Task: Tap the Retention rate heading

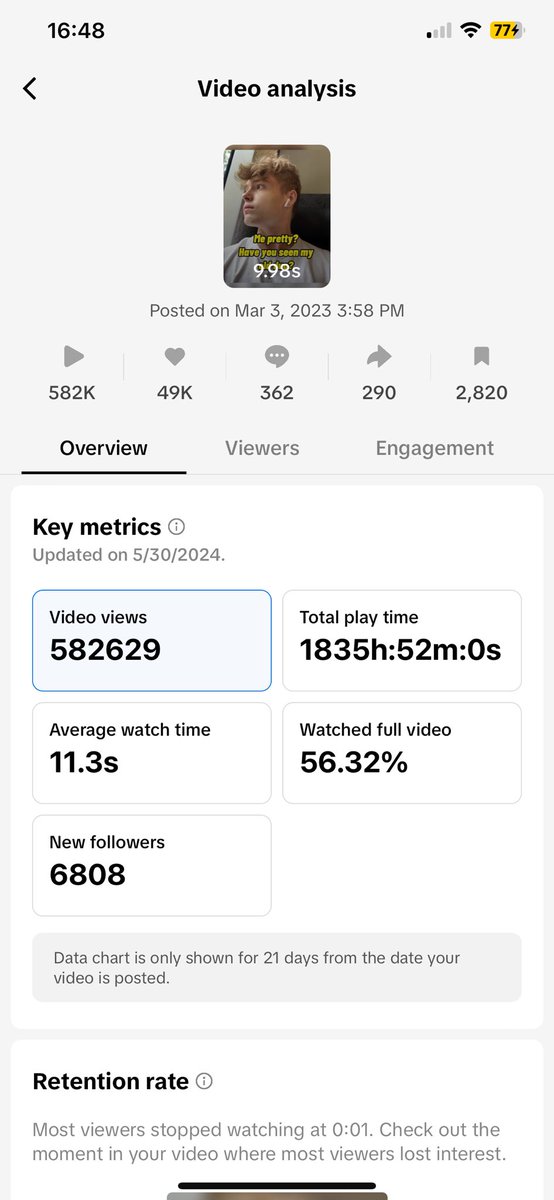Action: pyautogui.click(x=111, y=1081)
